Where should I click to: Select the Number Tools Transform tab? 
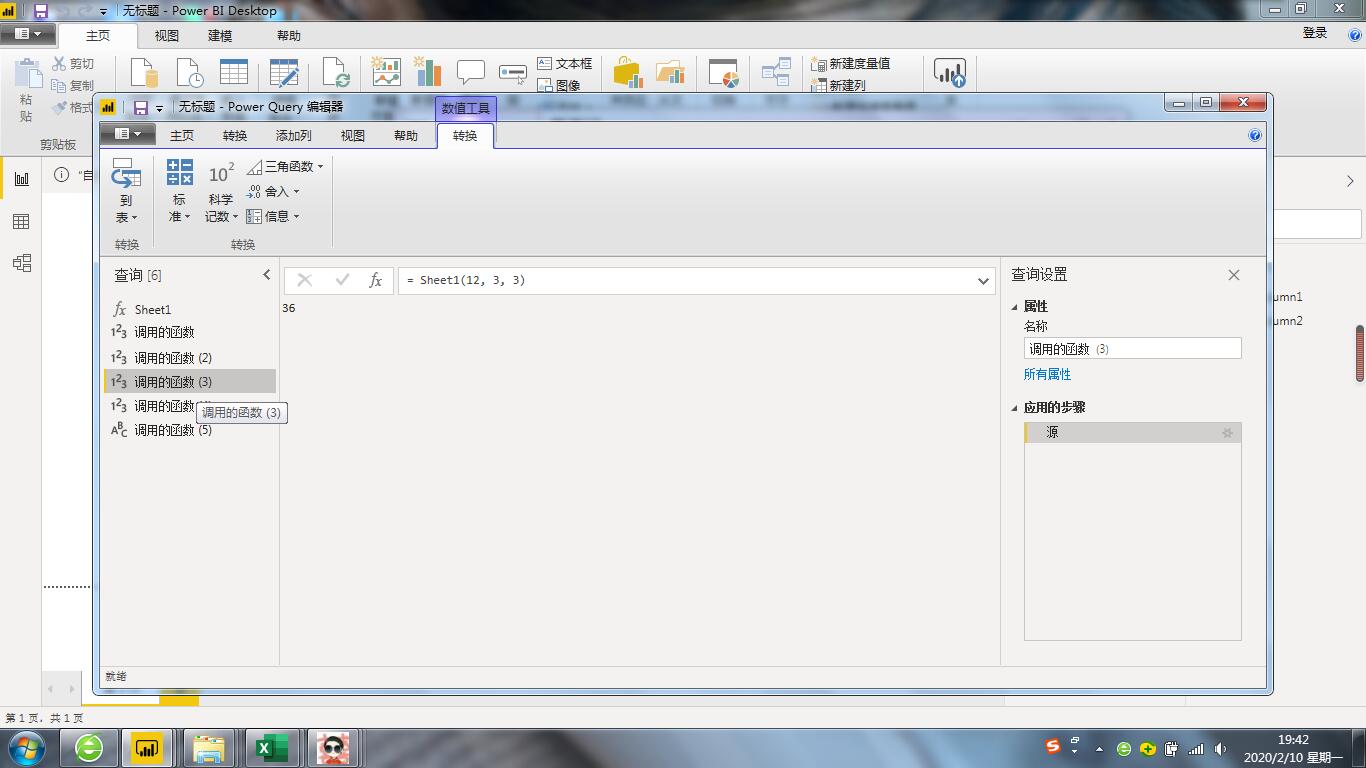(465, 136)
